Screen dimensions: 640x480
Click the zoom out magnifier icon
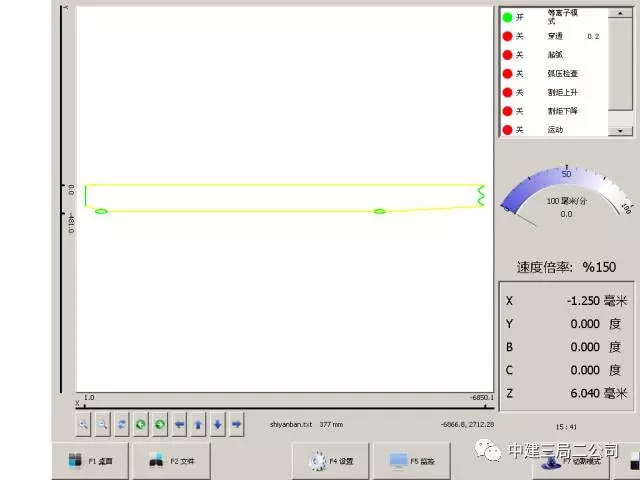coord(102,424)
